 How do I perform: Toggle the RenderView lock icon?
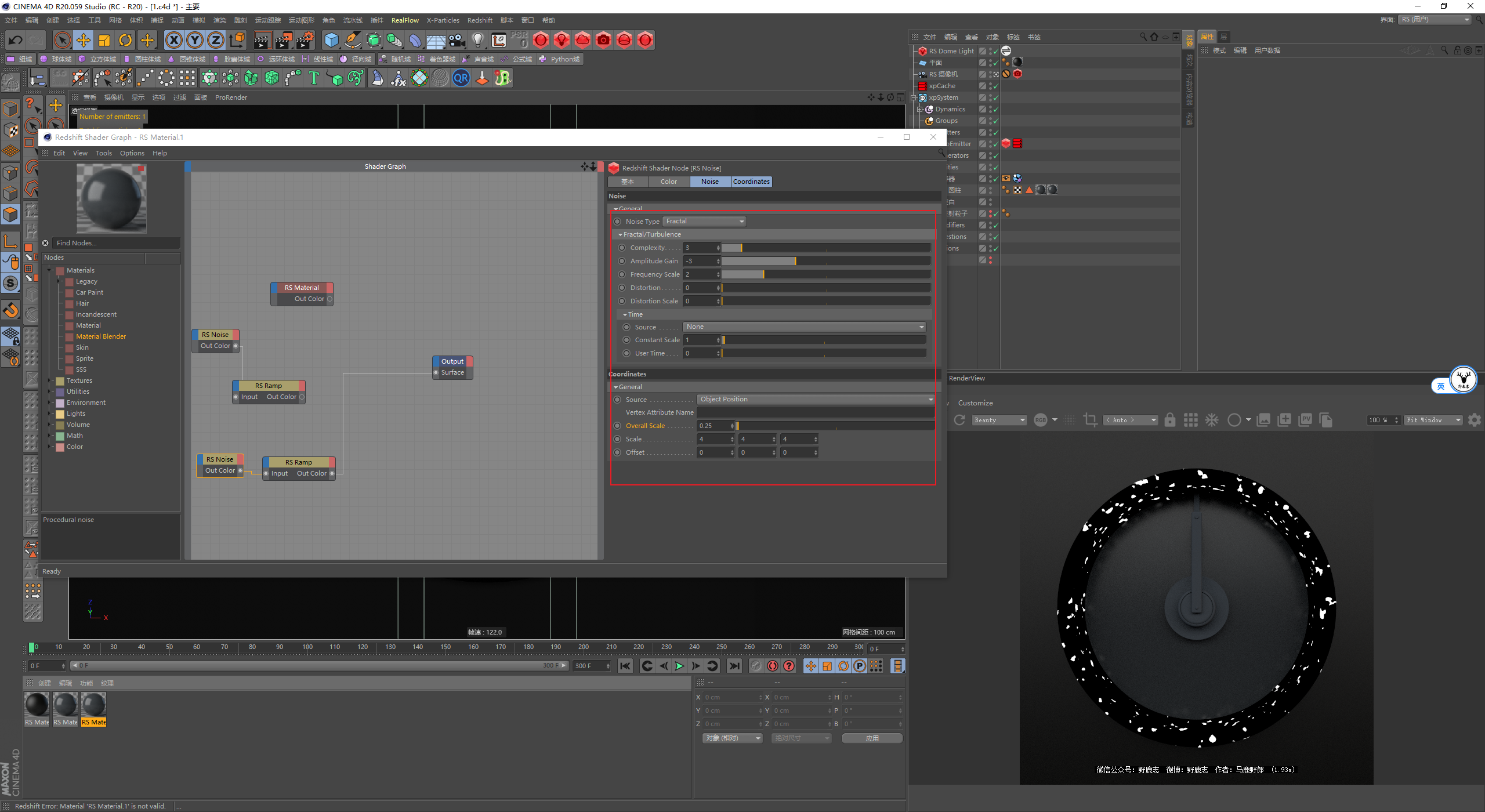pos(1170,420)
